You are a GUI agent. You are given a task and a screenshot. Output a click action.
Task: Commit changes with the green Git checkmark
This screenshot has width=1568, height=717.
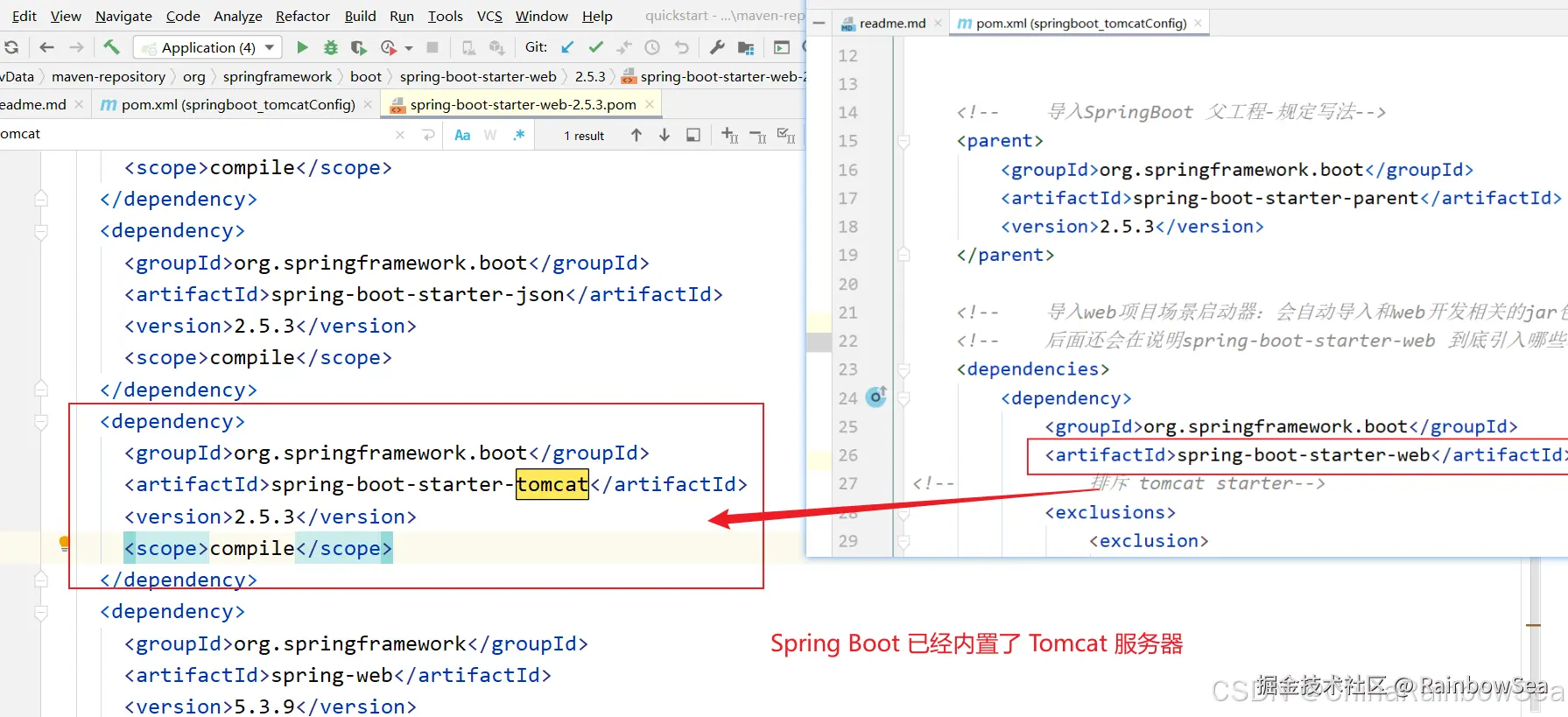(596, 47)
